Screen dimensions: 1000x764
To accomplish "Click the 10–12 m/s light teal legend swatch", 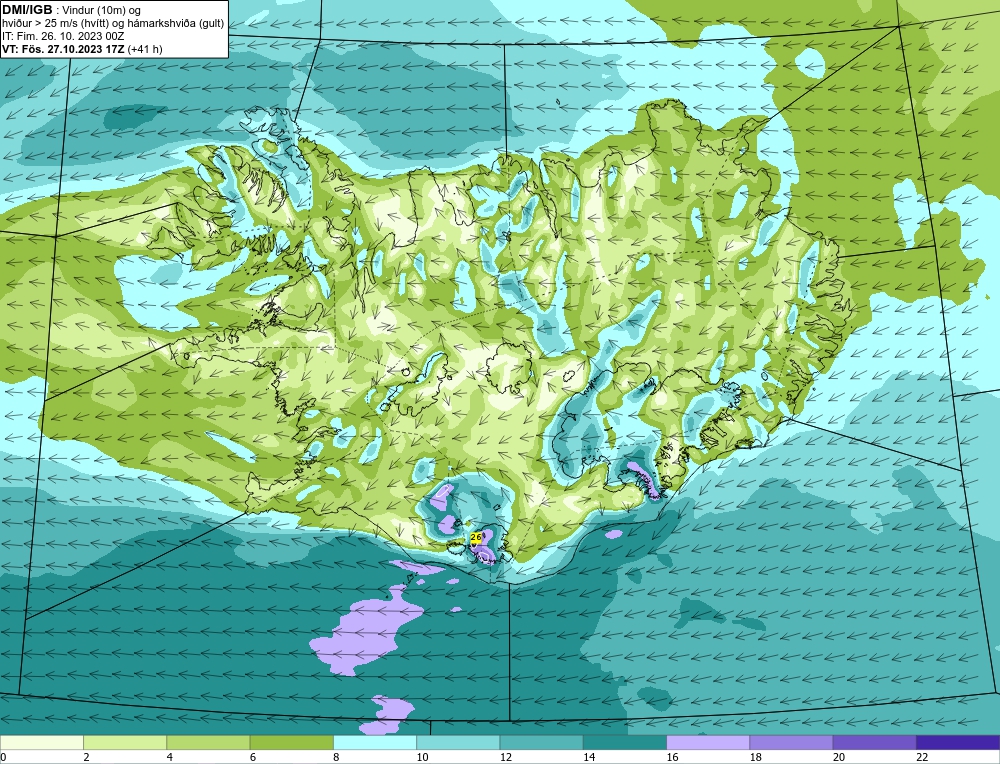I will click(458, 742).
